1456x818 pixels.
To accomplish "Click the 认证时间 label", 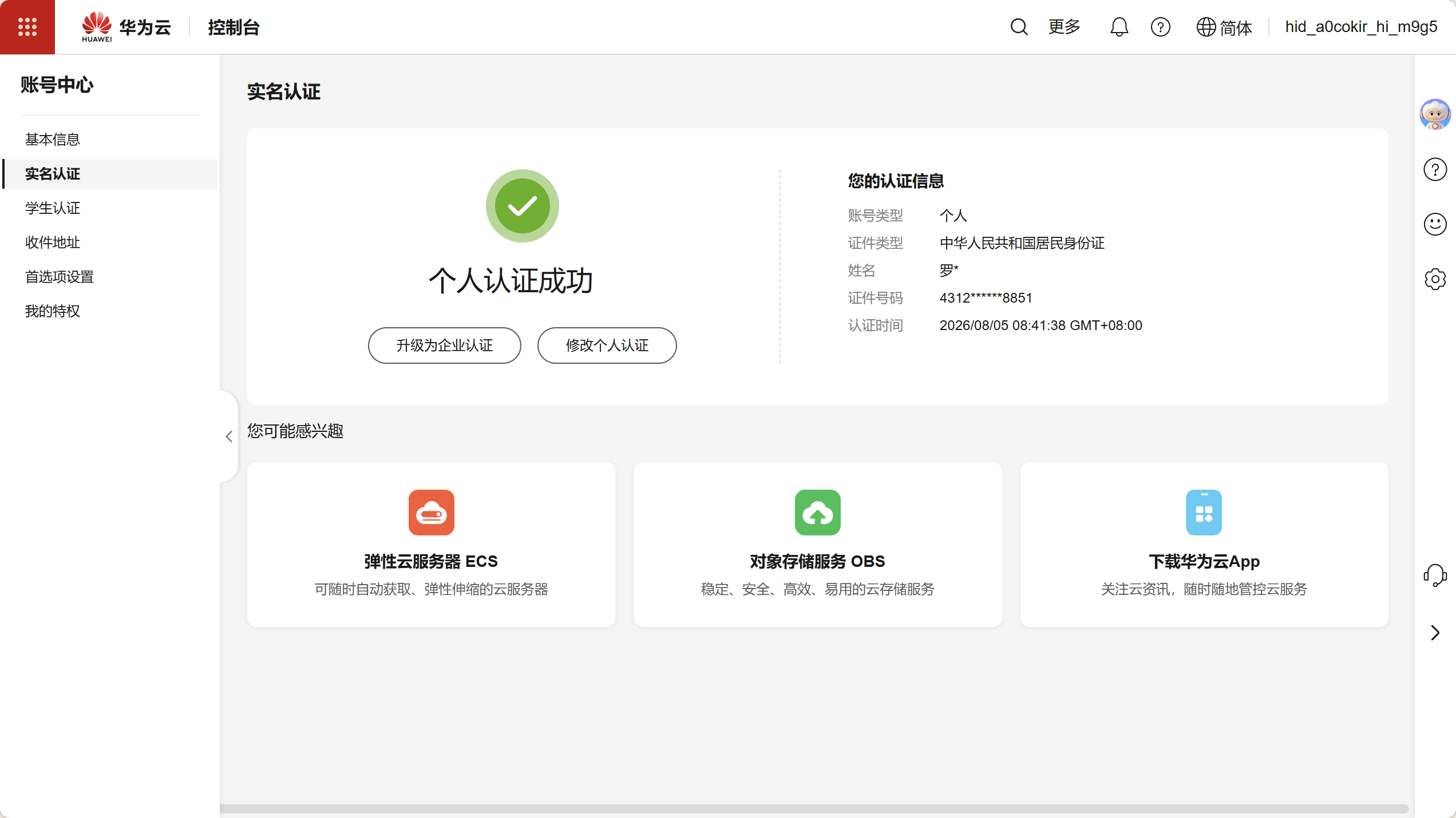I will click(x=875, y=325).
